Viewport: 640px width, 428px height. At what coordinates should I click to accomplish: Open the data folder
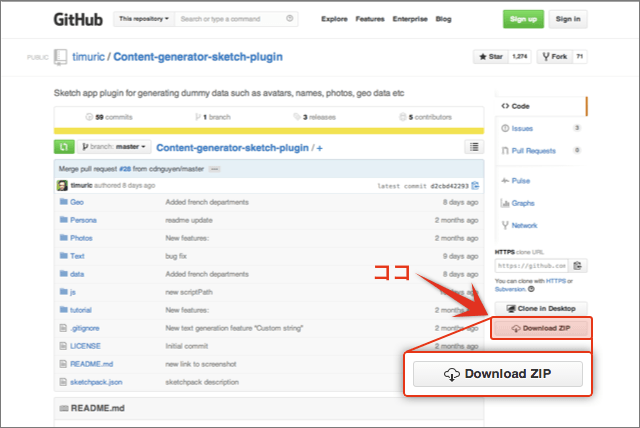pyautogui.click(x=77, y=274)
